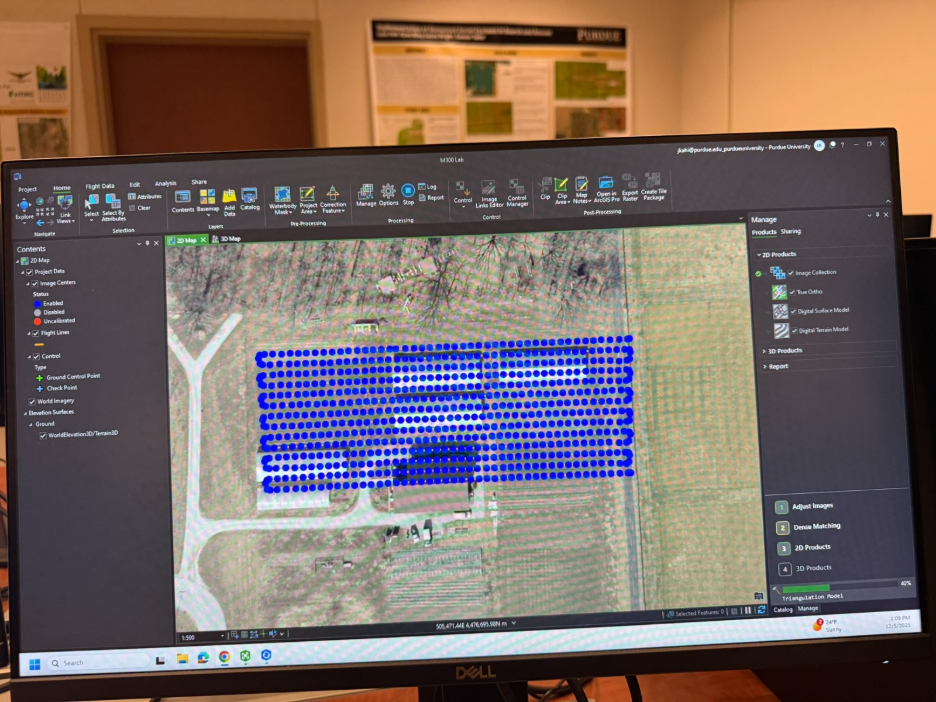936x702 pixels.
Task: Clear the current selection
Action: (140, 208)
